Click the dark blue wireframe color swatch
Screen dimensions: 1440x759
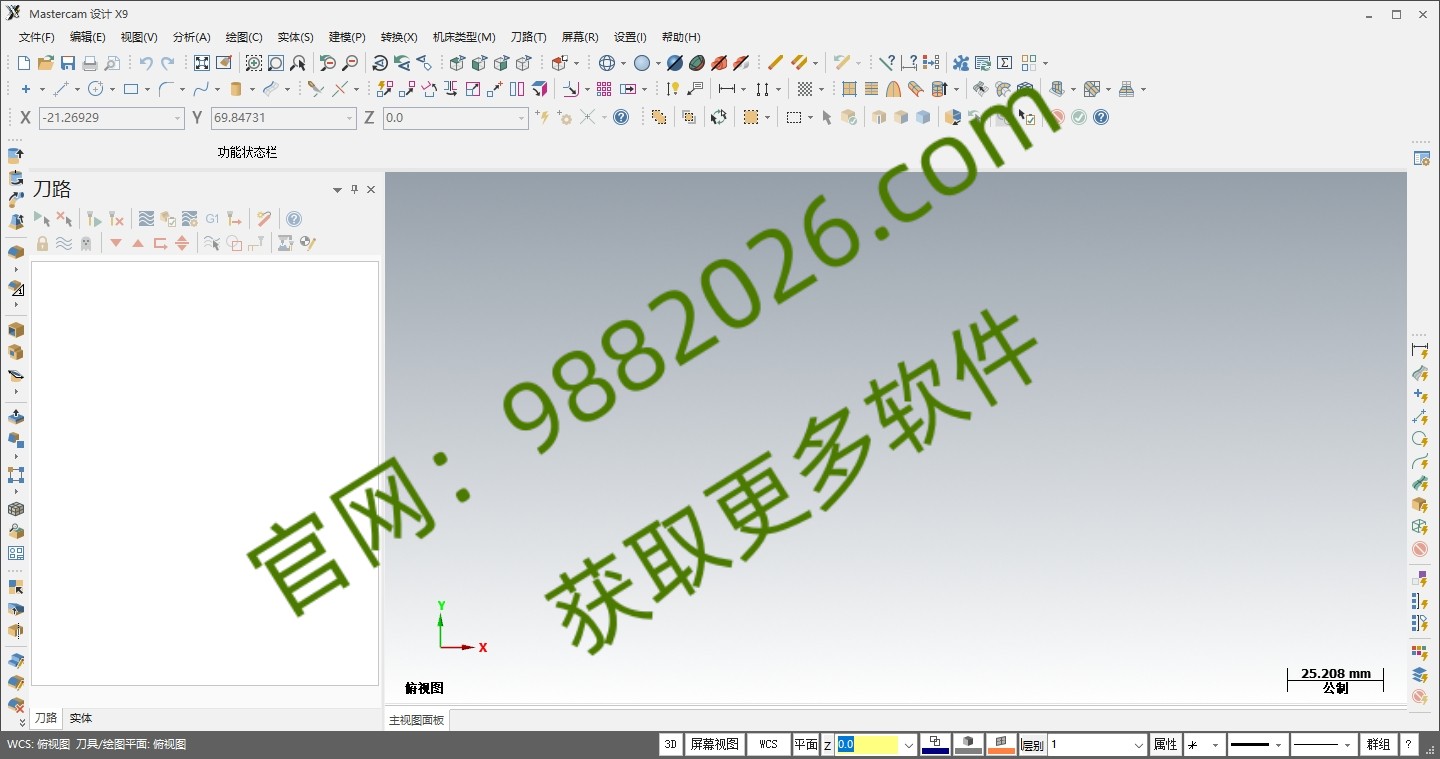click(935, 744)
